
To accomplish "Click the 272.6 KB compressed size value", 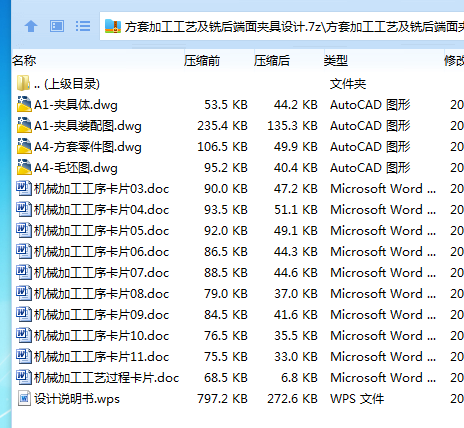I will pos(292,399).
